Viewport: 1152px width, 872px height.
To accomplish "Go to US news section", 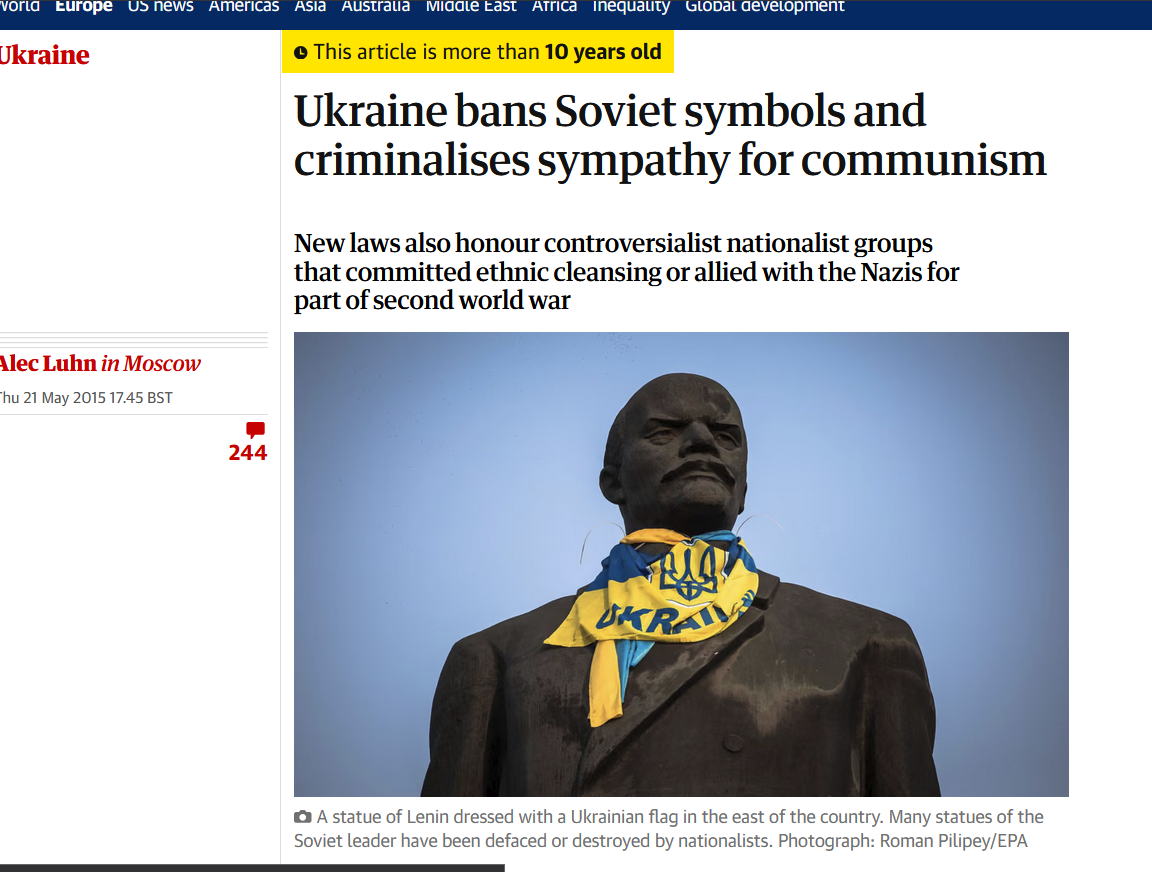I will [x=161, y=7].
